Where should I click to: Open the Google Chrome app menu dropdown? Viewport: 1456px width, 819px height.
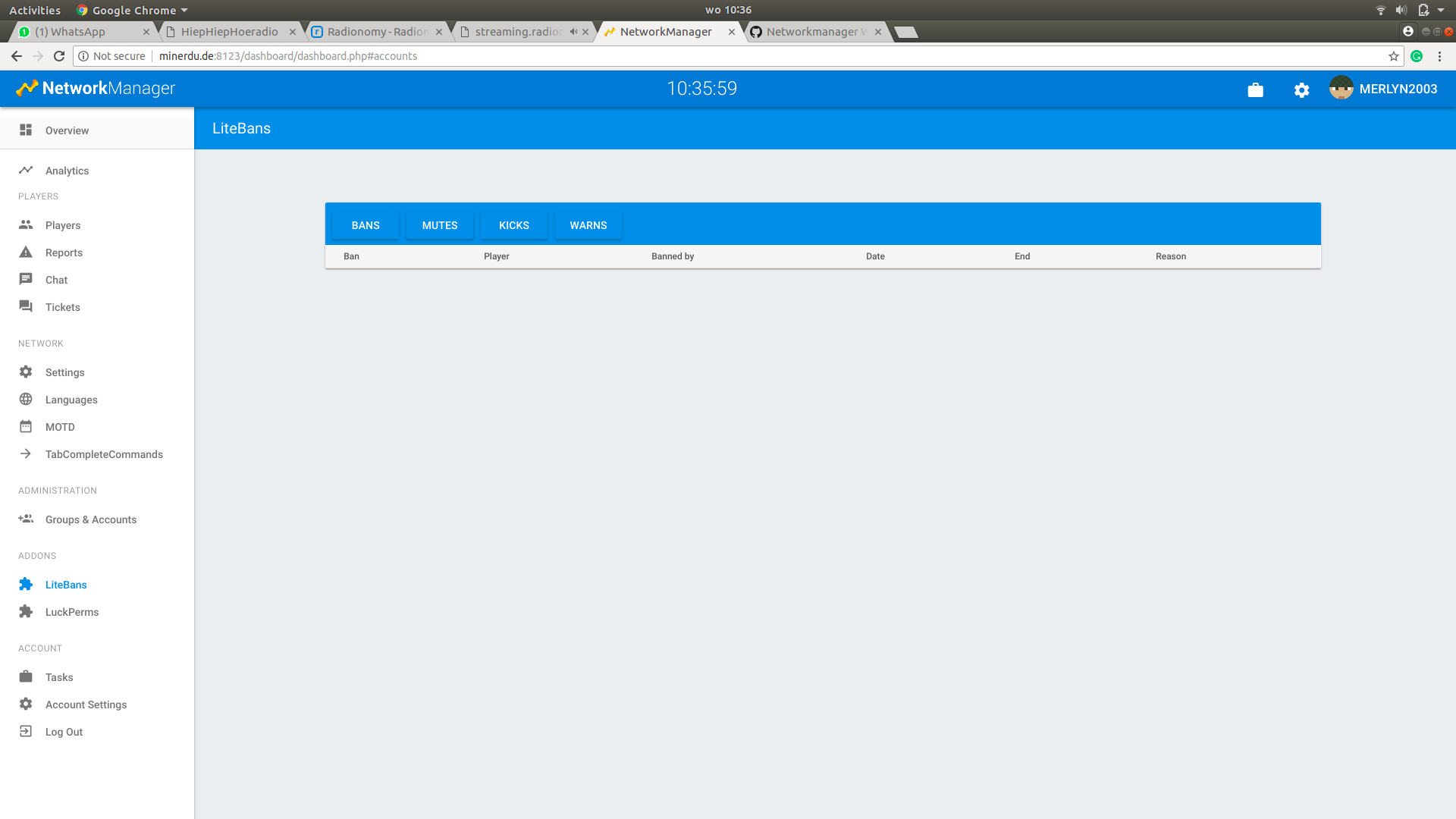point(132,10)
